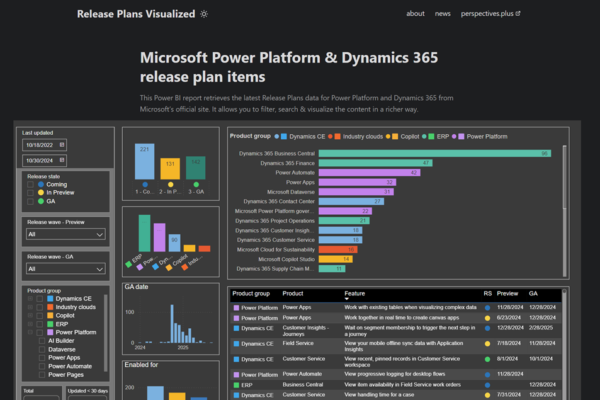The height and width of the screenshot is (400, 600).
Task: Click 'View handling time for a case'
Action: tap(379, 395)
